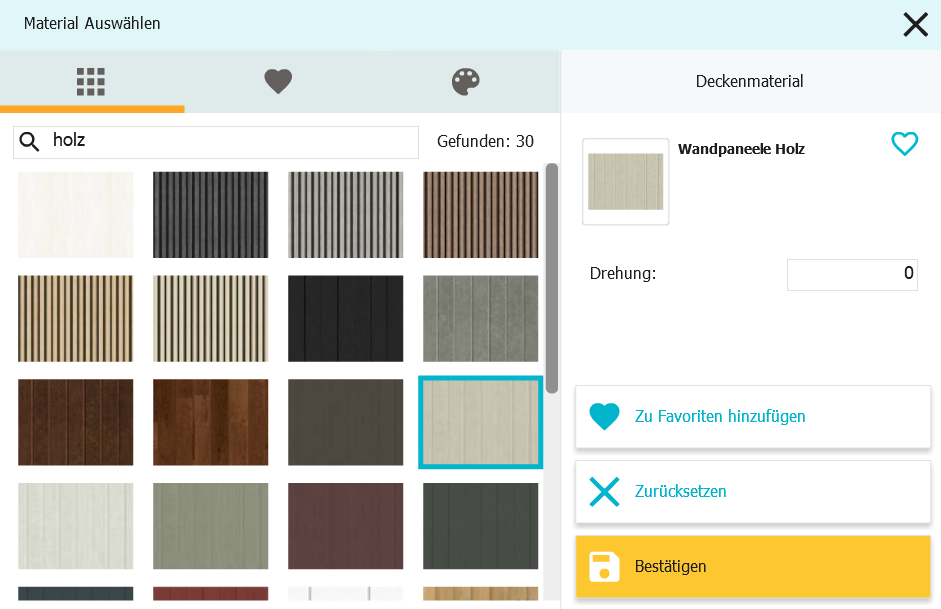
Task: Select the cream slat panel with black gaps
Action: [x=211, y=319]
